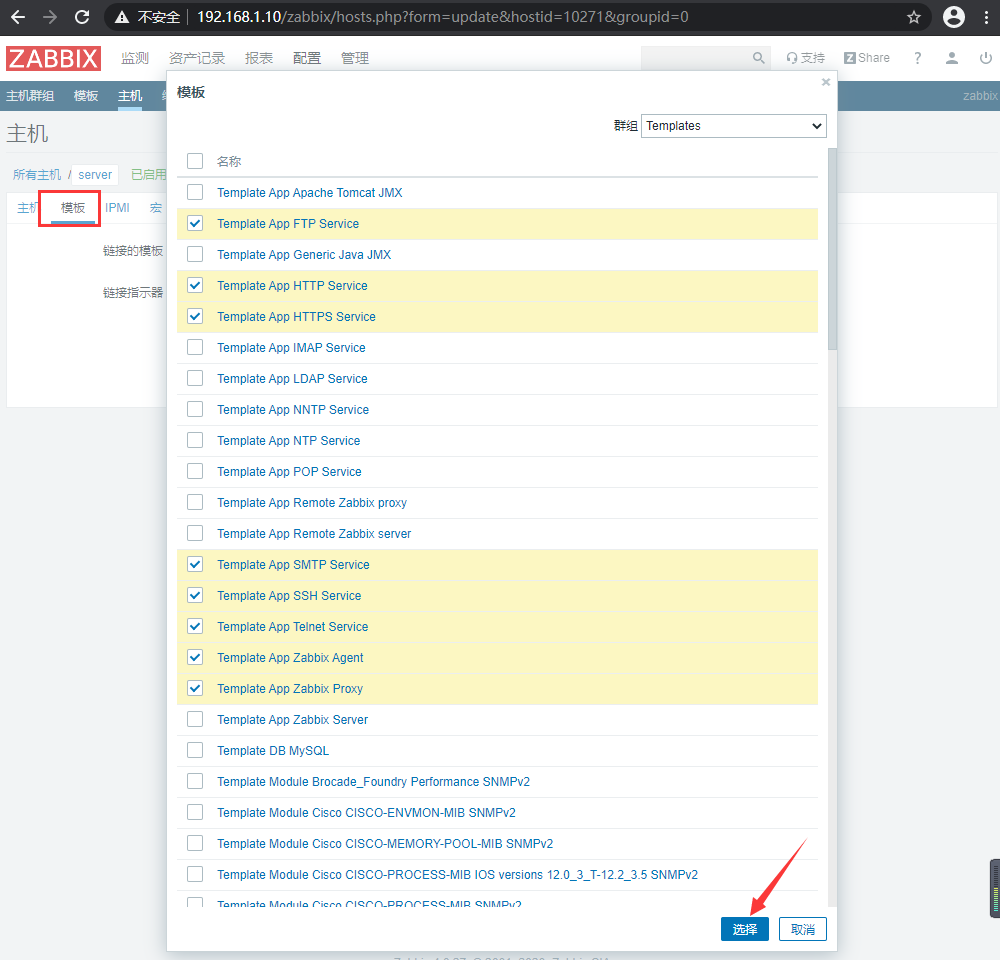
Task: Open the browser profile avatar
Action: (953, 17)
